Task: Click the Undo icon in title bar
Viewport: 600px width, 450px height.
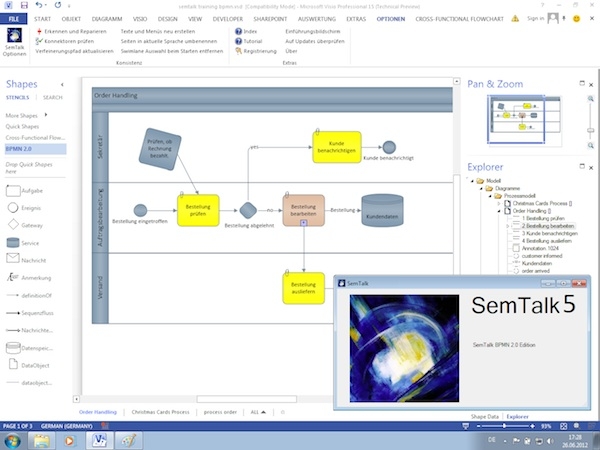Action: coord(39,5)
